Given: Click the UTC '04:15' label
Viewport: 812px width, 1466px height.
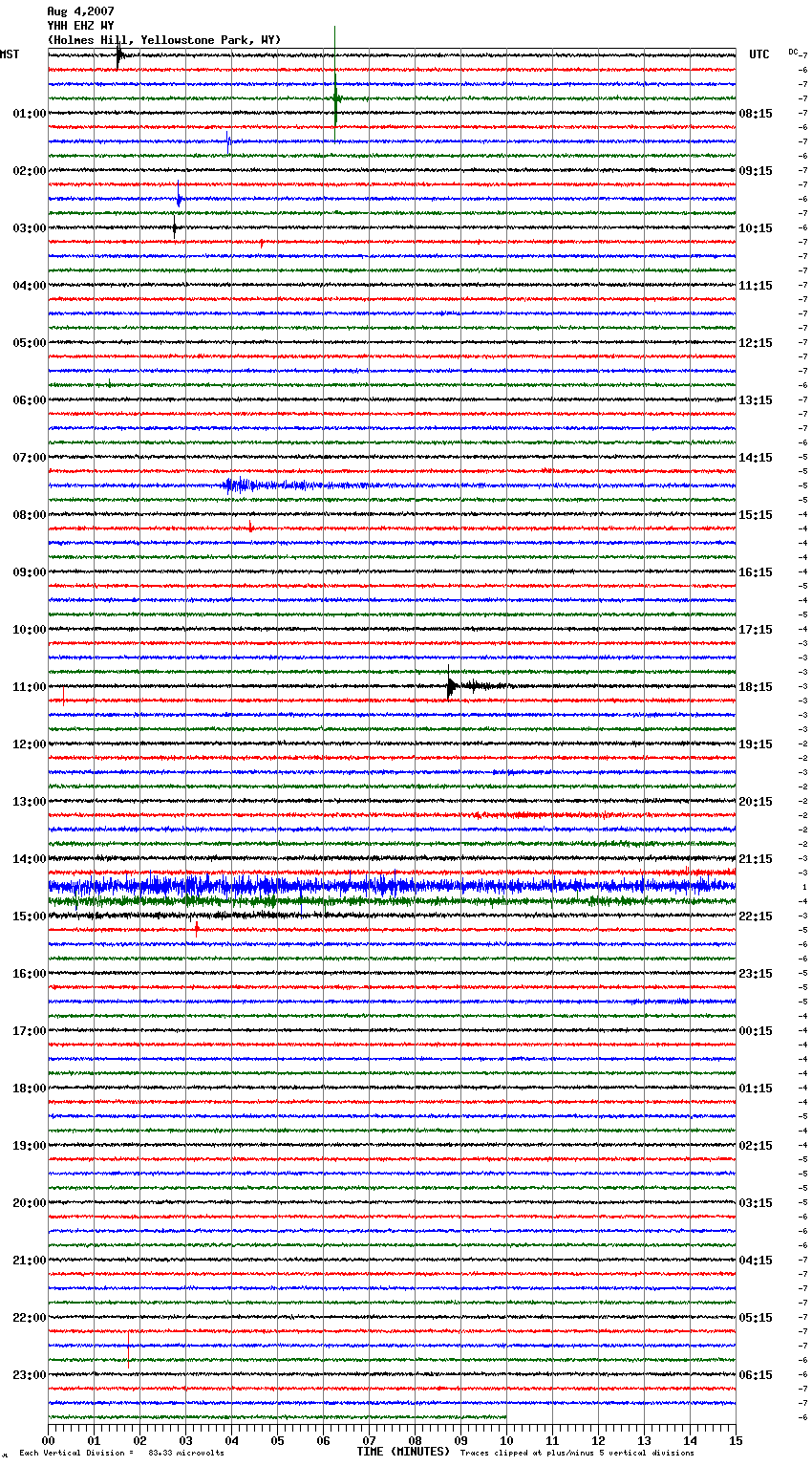Looking at the screenshot, I should pyautogui.click(x=756, y=1261).
